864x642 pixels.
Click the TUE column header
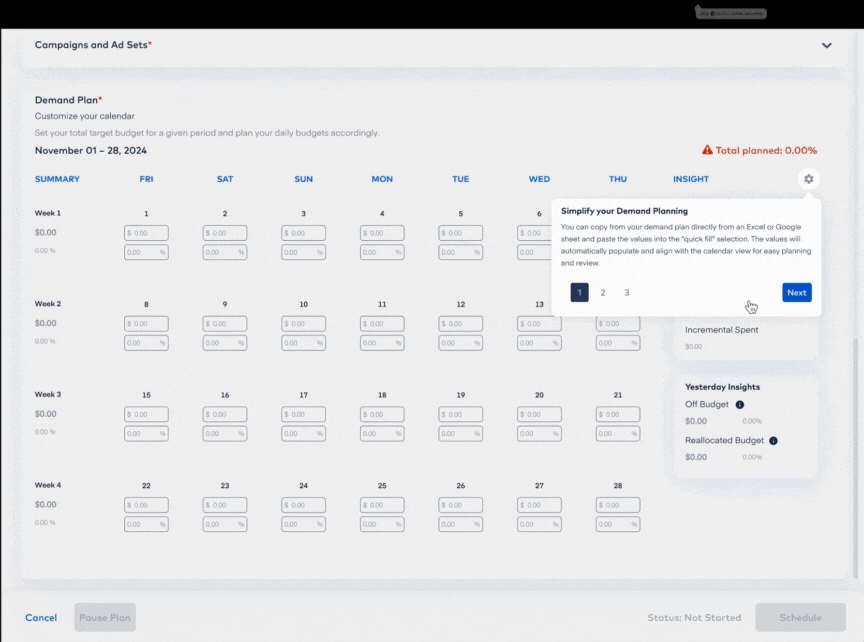click(x=461, y=179)
